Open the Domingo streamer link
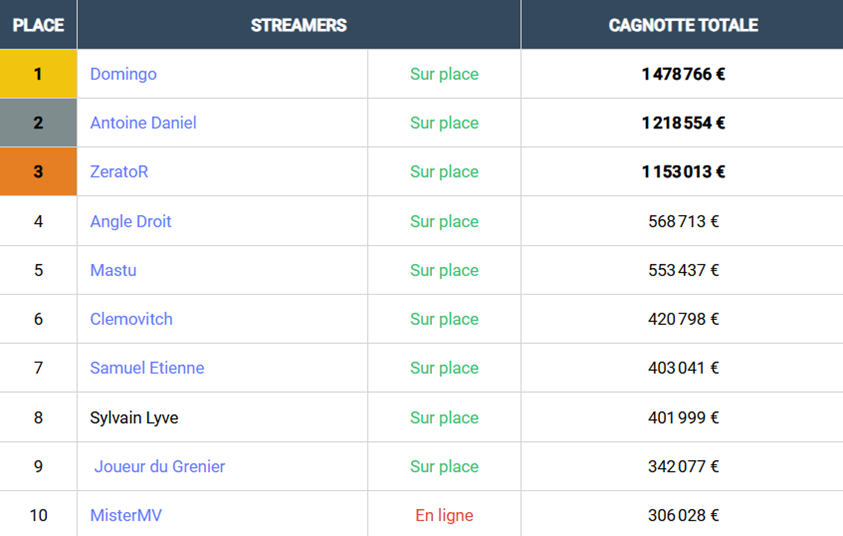 click(123, 74)
